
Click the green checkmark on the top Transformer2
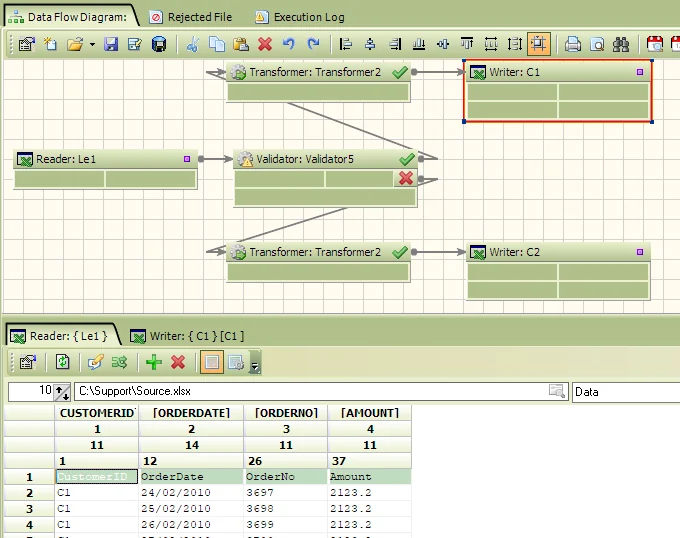[x=400, y=72]
